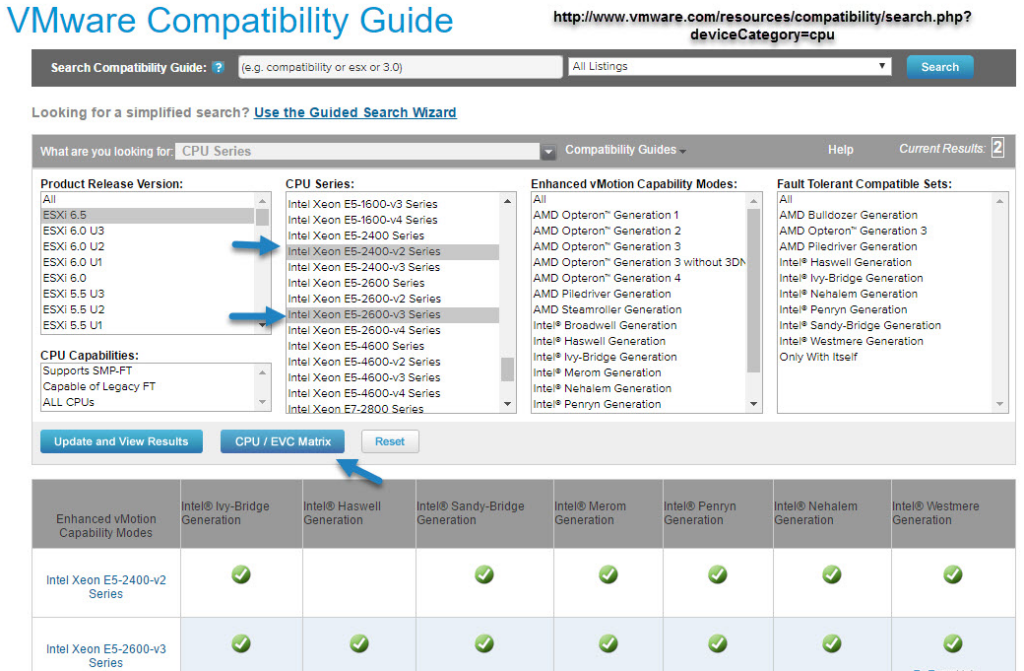Select Capable of Legacy FT

[148, 386]
